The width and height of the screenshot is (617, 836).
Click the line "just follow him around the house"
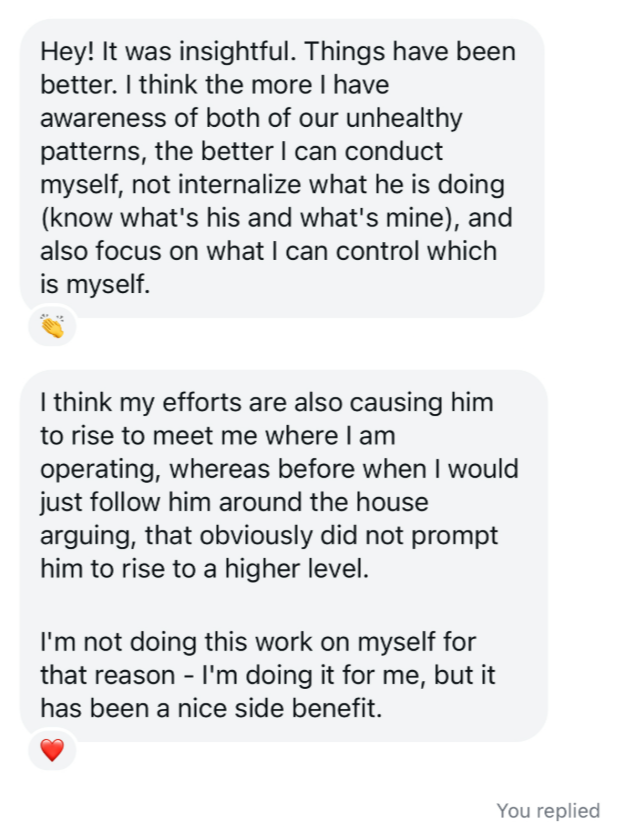[x=234, y=502]
